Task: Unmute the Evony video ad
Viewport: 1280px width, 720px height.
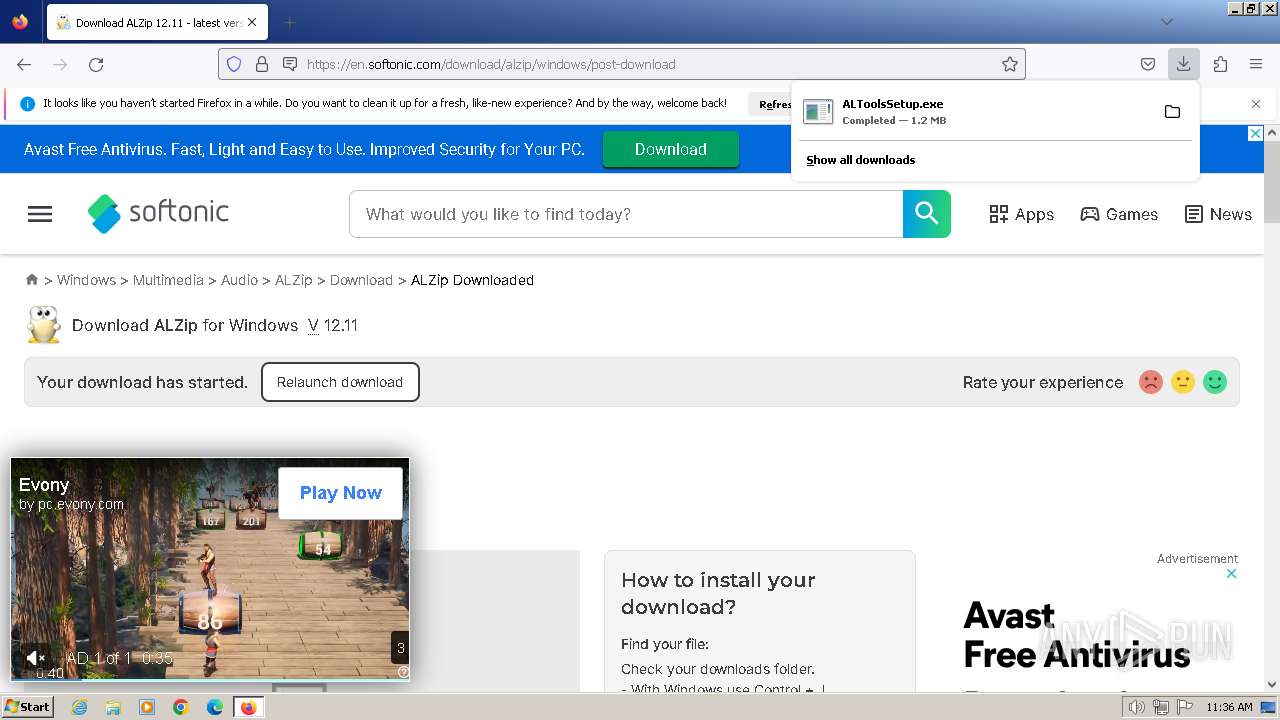Action: pyautogui.click(x=35, y=657)
